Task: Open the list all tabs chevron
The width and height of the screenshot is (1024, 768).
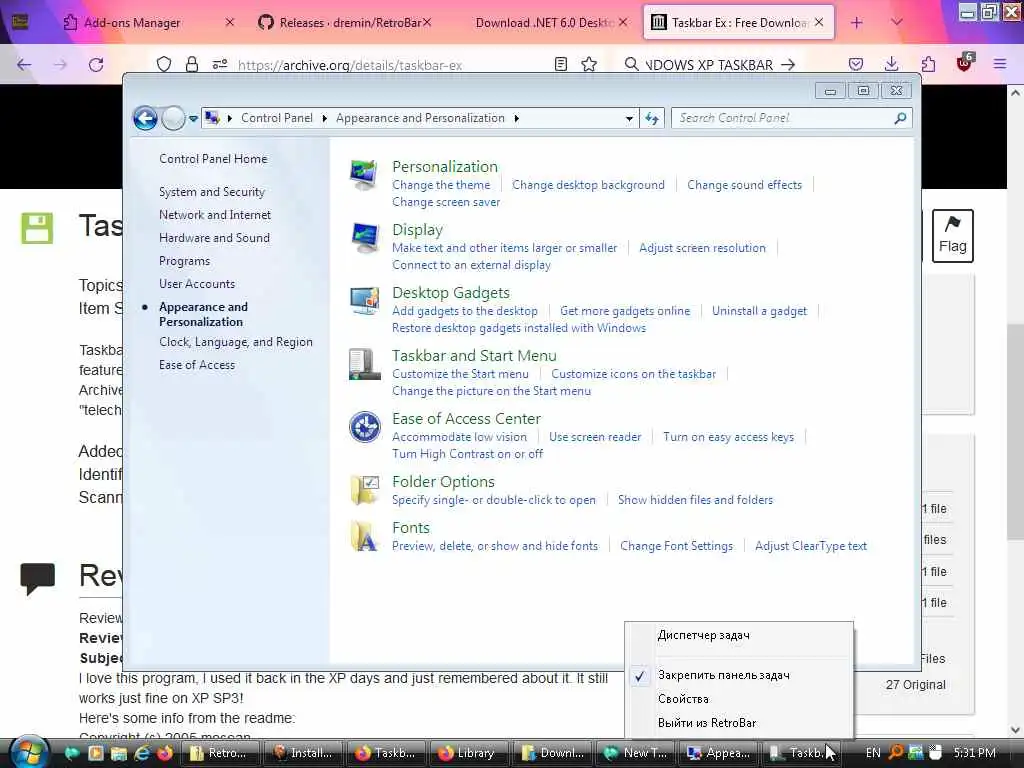Action: coord(897,22)
